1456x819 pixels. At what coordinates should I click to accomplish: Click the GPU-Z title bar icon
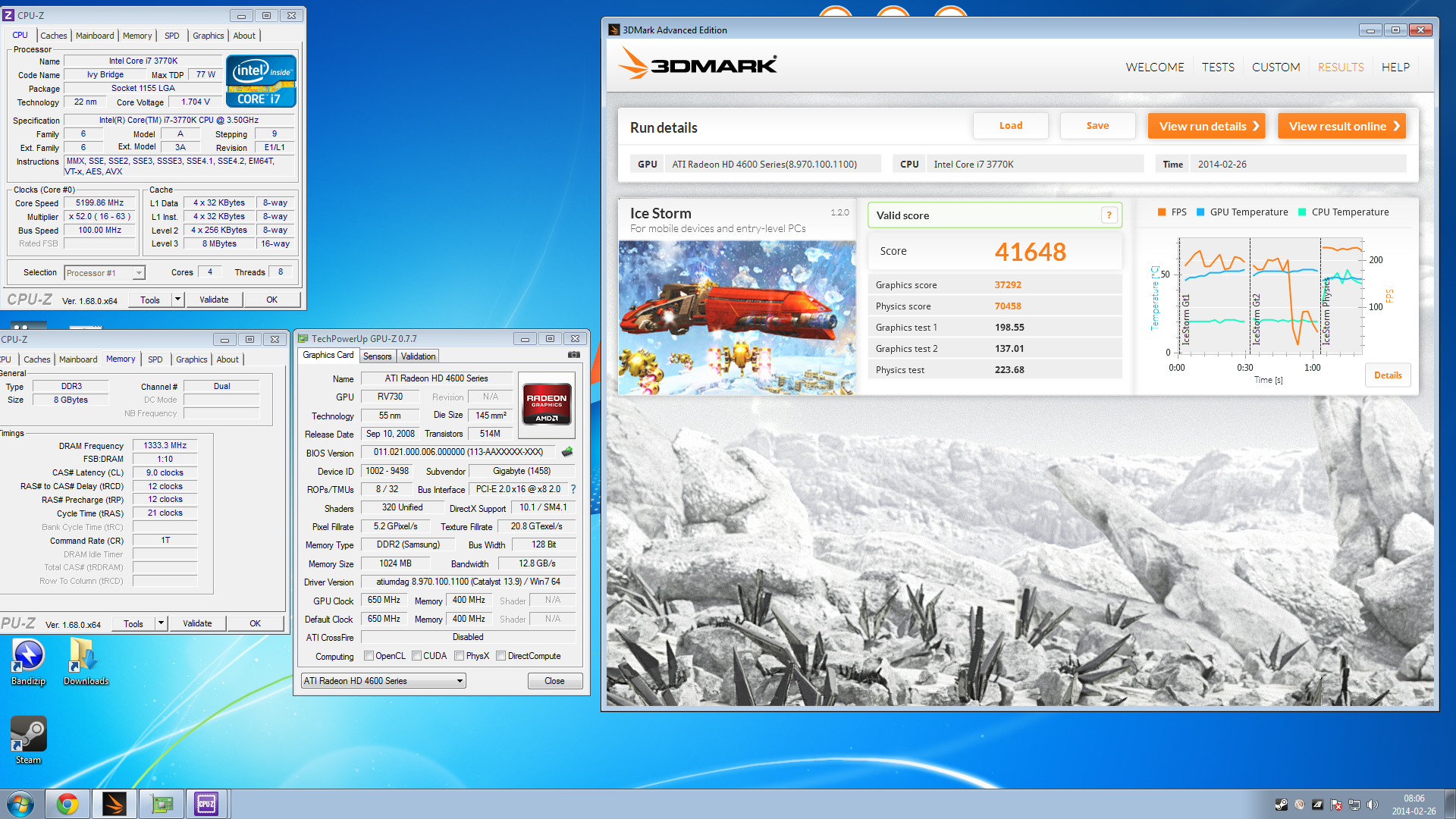[x=303, y=339]
